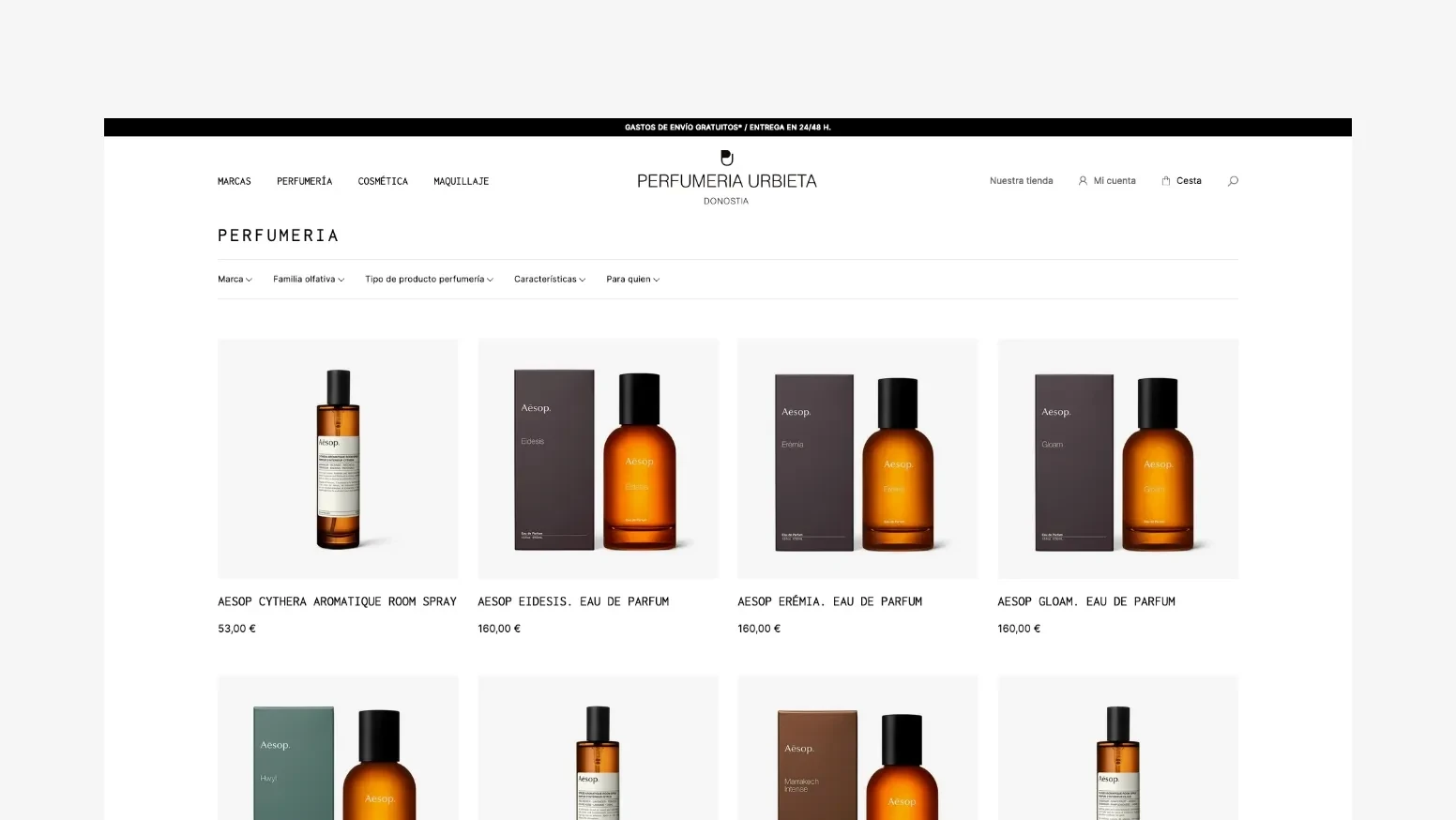Expand the Familia olfativa filter
Viewport: 1456px width, 820px height.
click(x=309, y=280)
